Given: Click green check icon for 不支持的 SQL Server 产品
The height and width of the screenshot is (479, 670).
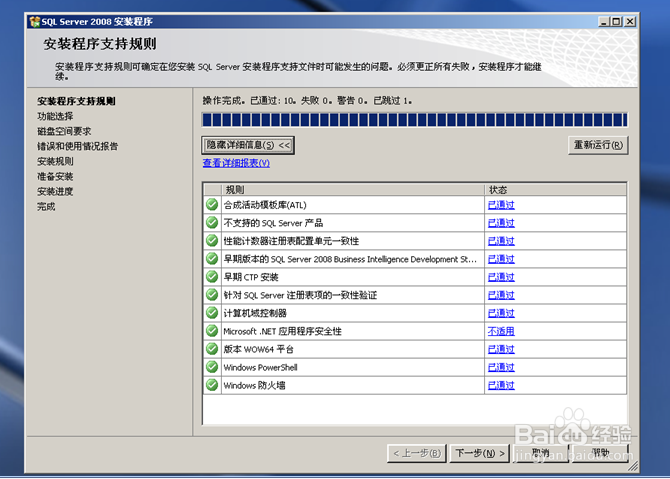Looking at the screenshot, I should (212, 223).
